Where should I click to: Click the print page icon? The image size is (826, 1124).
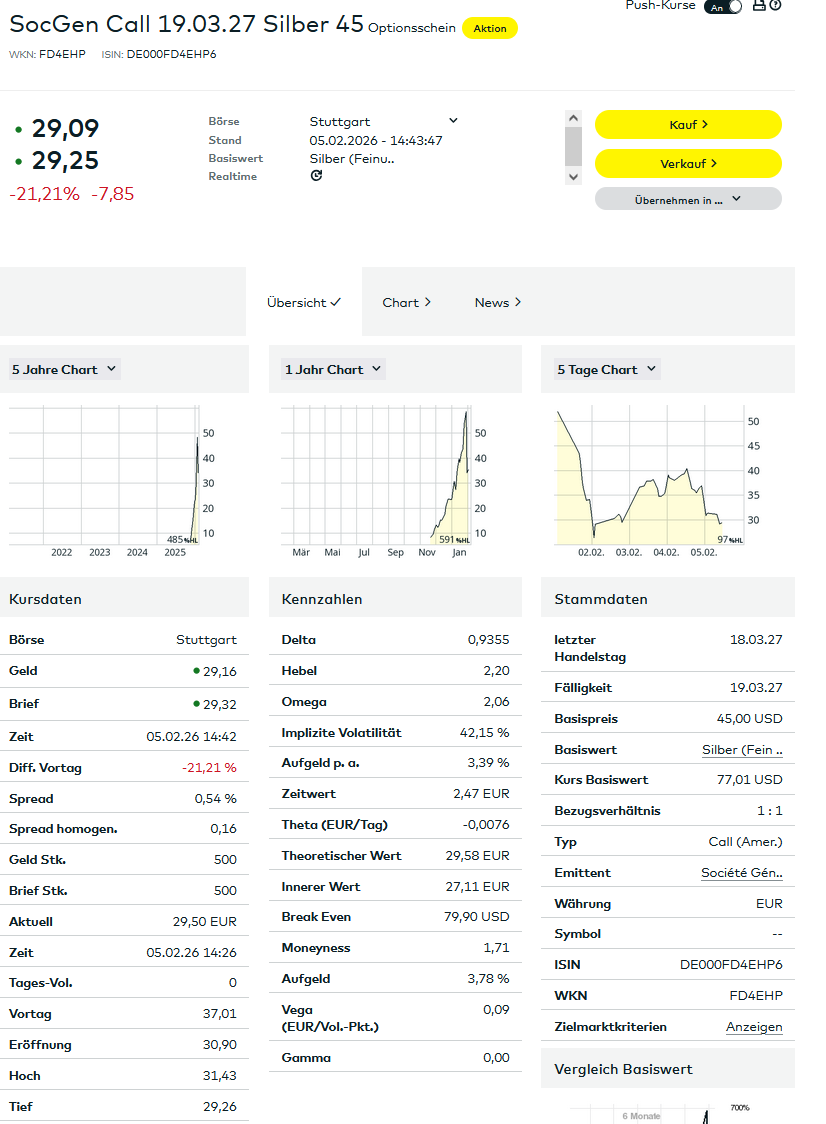click(x=759, y=6)
